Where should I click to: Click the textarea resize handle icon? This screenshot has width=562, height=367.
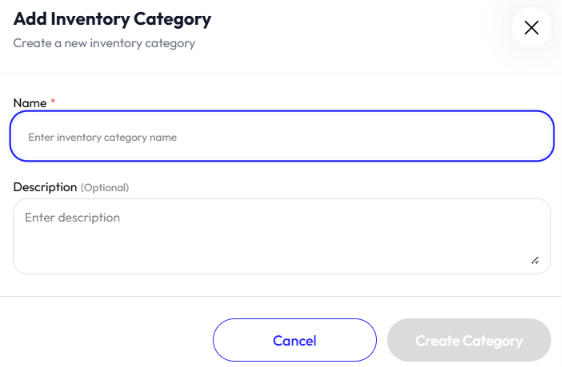535,261
